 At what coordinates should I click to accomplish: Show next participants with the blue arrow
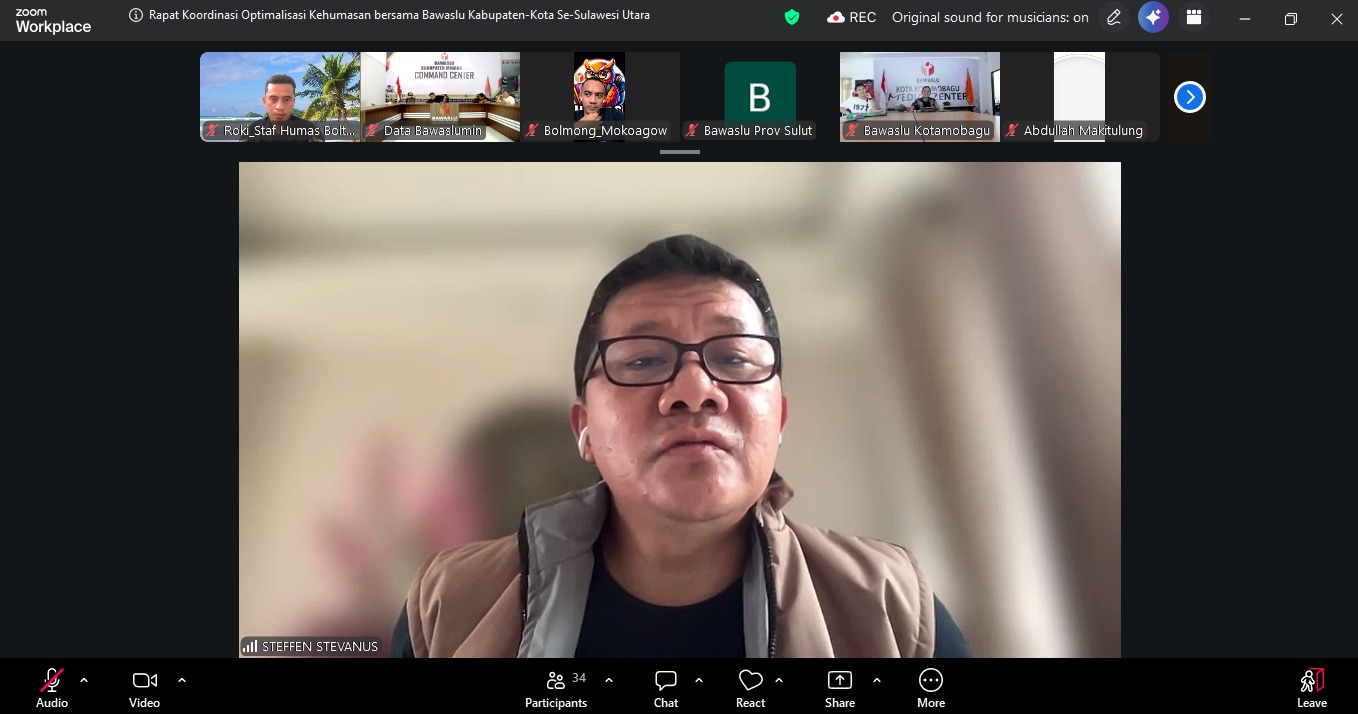click(x=1189, y=97)
